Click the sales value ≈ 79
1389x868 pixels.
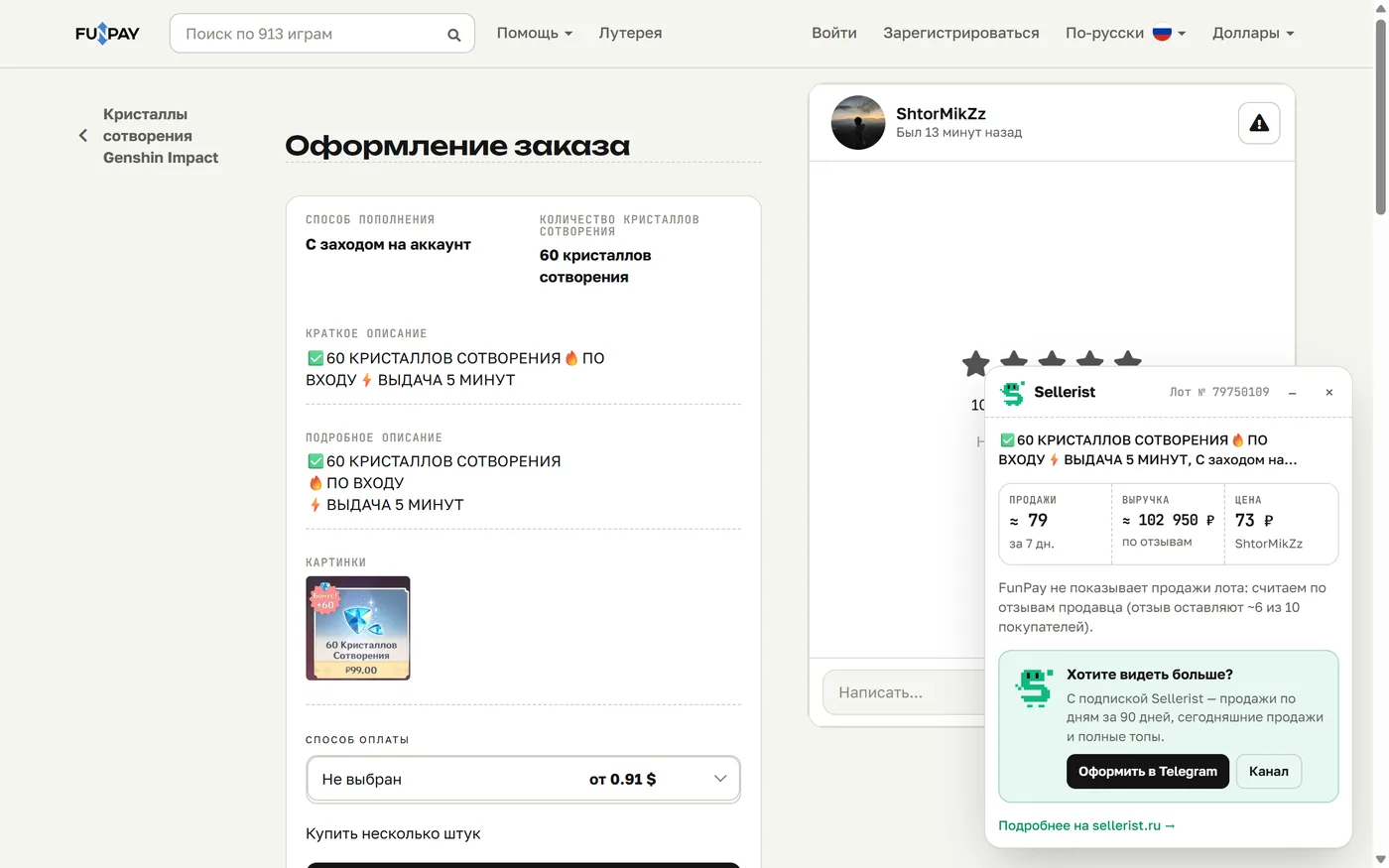click(1029, 521)
